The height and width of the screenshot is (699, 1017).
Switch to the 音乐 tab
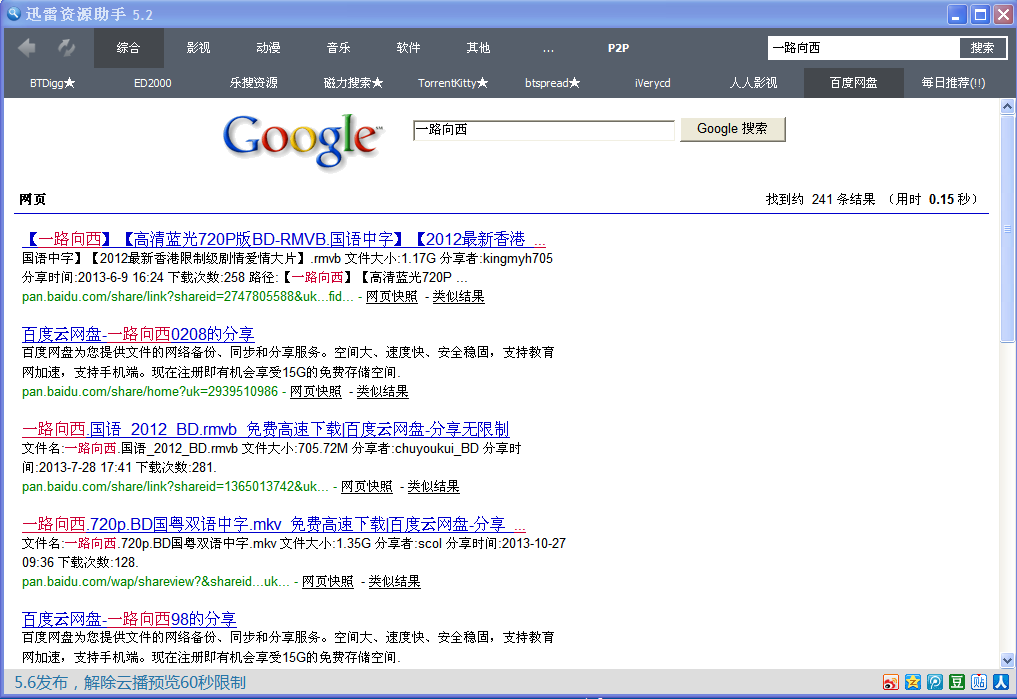pyautogui.click(x=339, y=48)
